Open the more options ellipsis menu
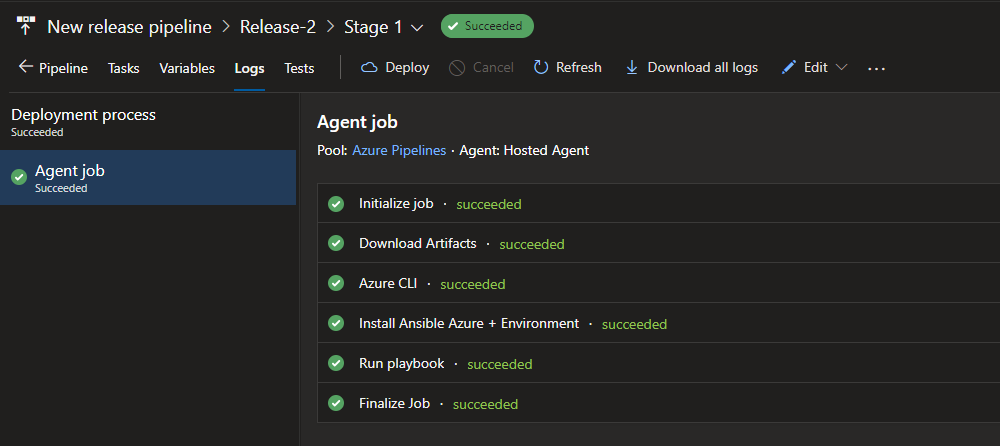1000x446 pixels. (877, 68)
